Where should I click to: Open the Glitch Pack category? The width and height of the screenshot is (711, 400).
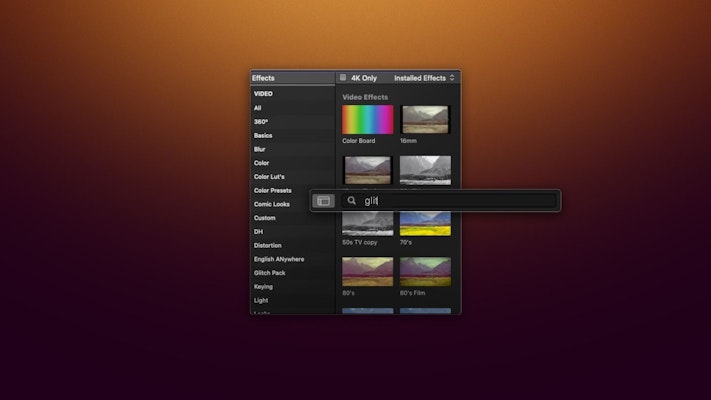pyautogui.click(x=270, y=273)
